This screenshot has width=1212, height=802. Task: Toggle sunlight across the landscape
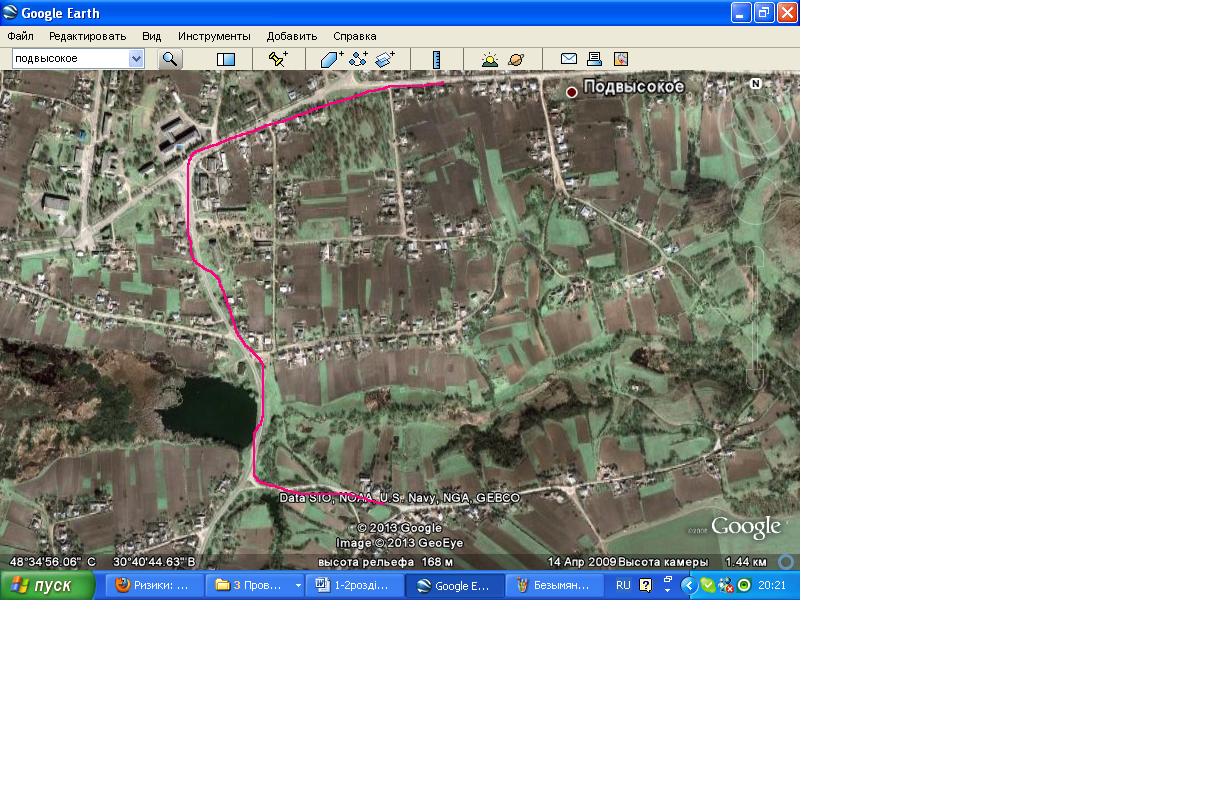(489, 59)
